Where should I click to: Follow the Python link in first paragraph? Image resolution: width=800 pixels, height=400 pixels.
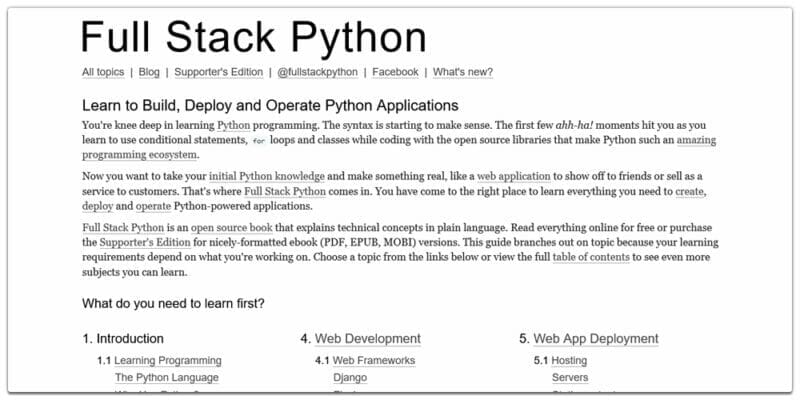coord(234,126)
